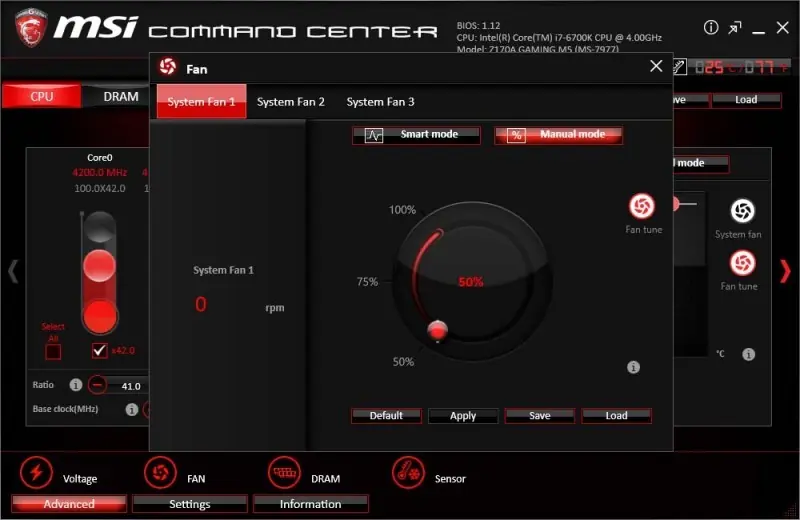
Task: Switch to Smart mode
Action: (416, 135)
